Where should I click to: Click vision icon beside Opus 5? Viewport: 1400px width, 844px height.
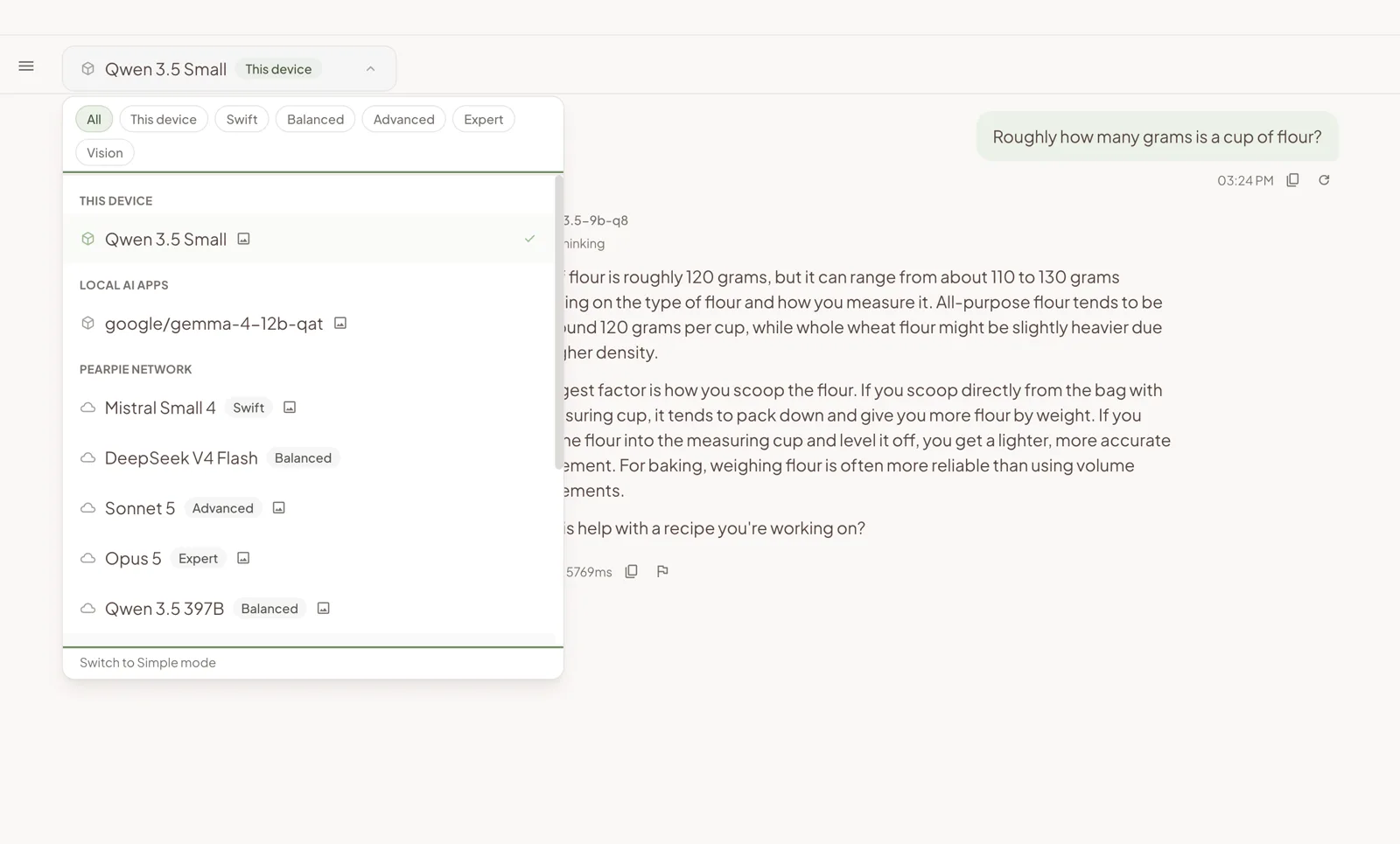pos(243,558)
